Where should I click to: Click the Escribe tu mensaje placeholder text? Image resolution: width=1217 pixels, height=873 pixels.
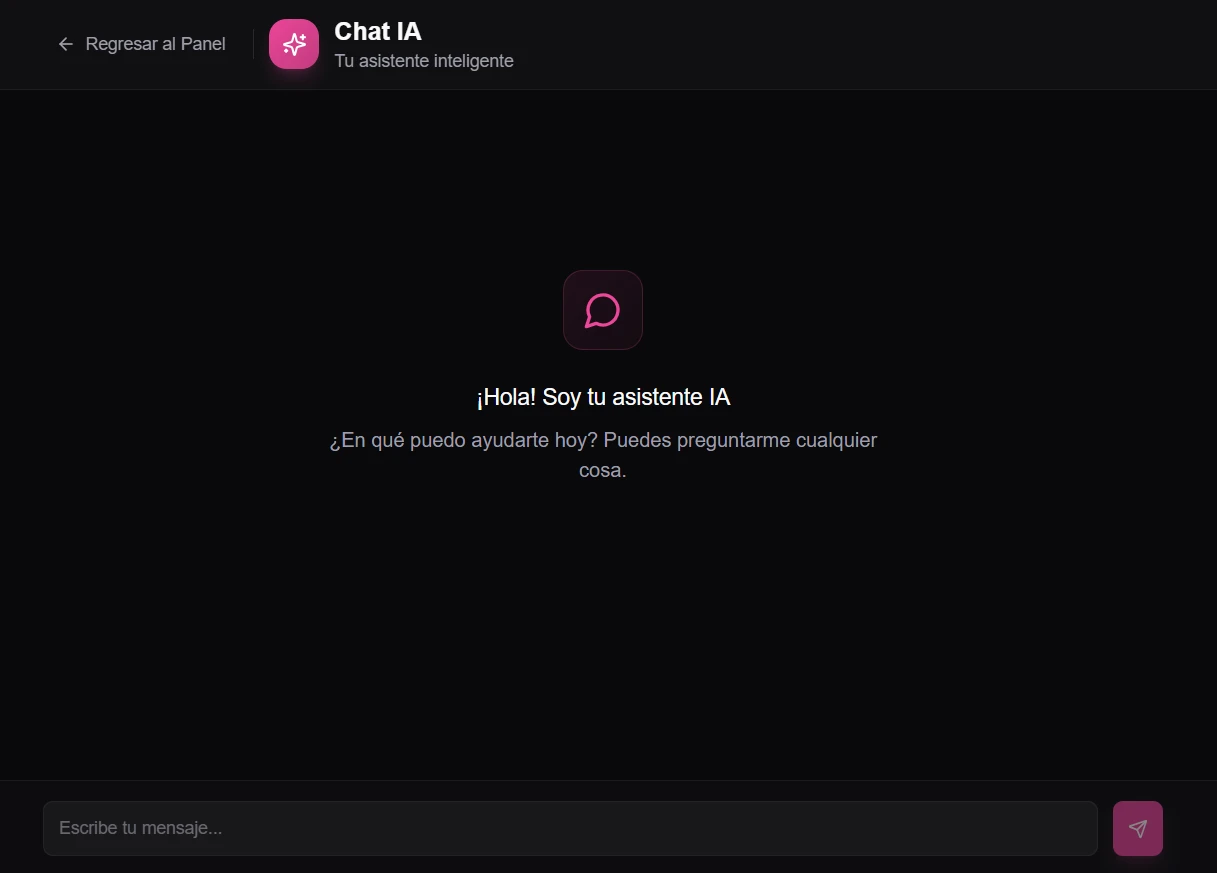click(141, 828)
